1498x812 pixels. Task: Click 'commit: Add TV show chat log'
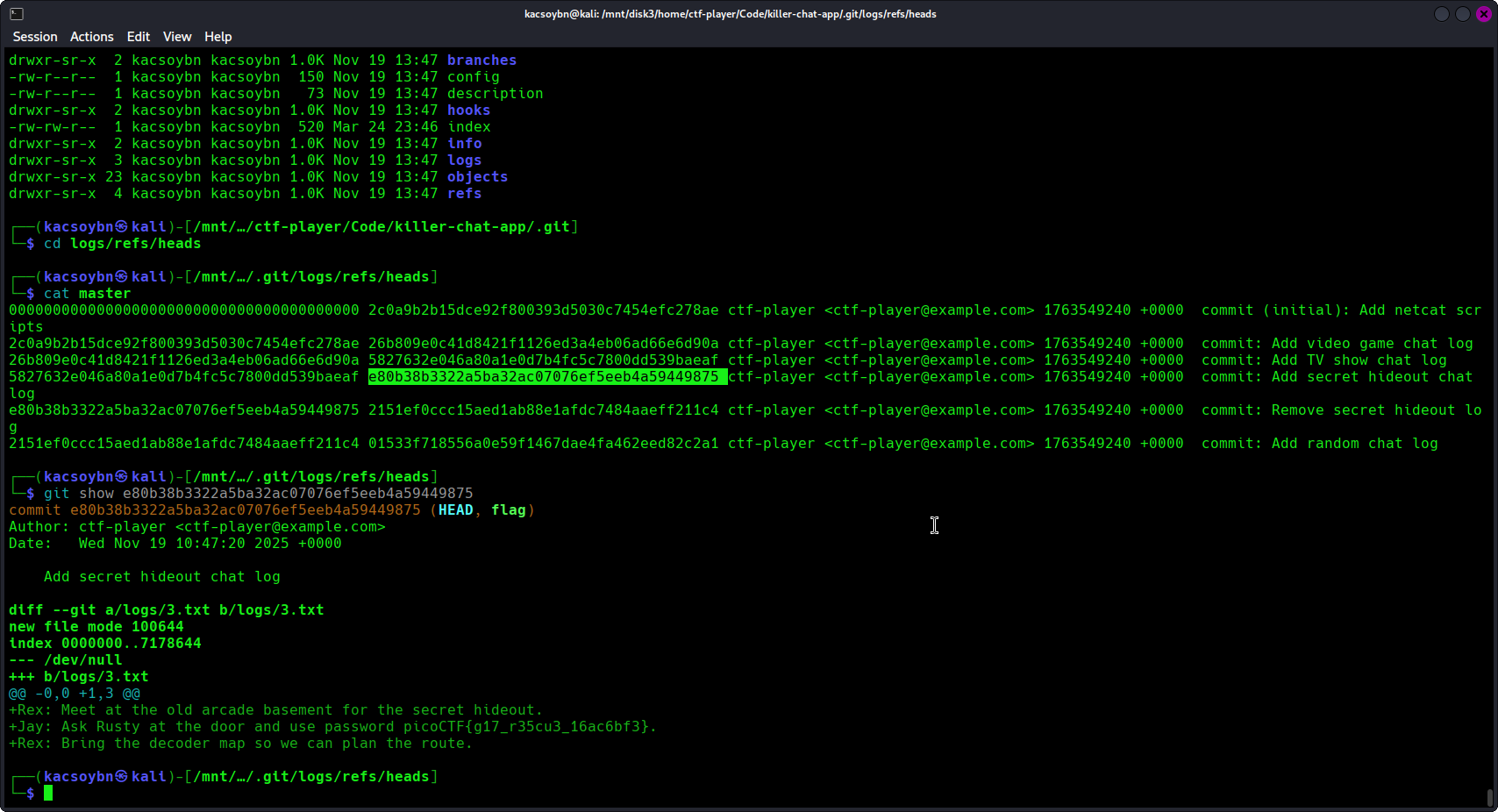pos(1324,360)
